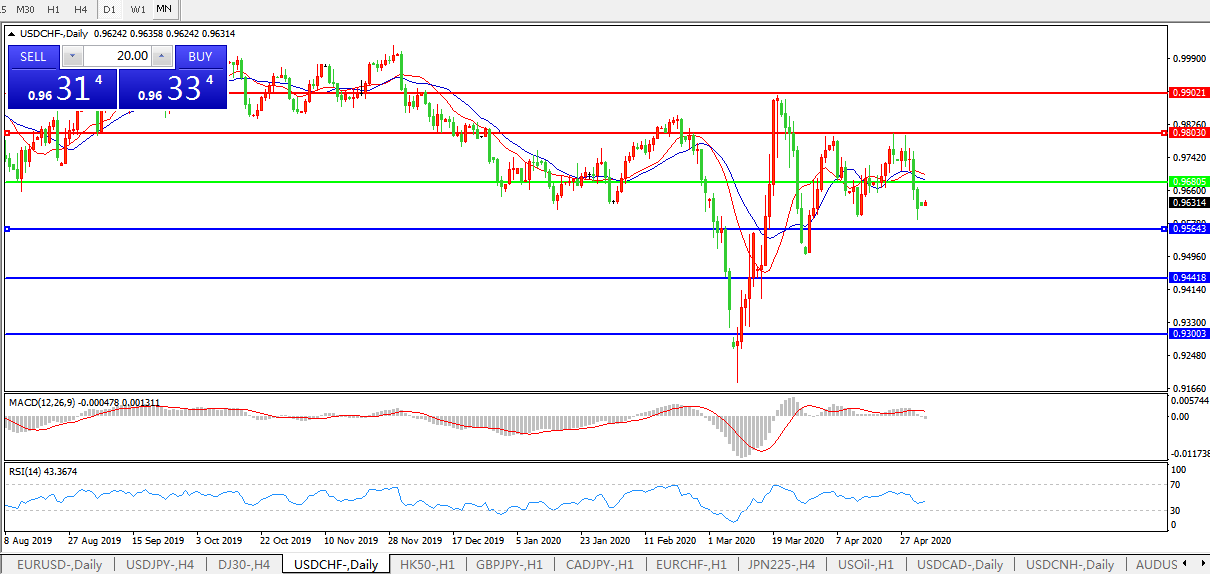Screen dimensions: 1210x574
Task: Select the H1 timeframe button
Action: tap(54, 9)
